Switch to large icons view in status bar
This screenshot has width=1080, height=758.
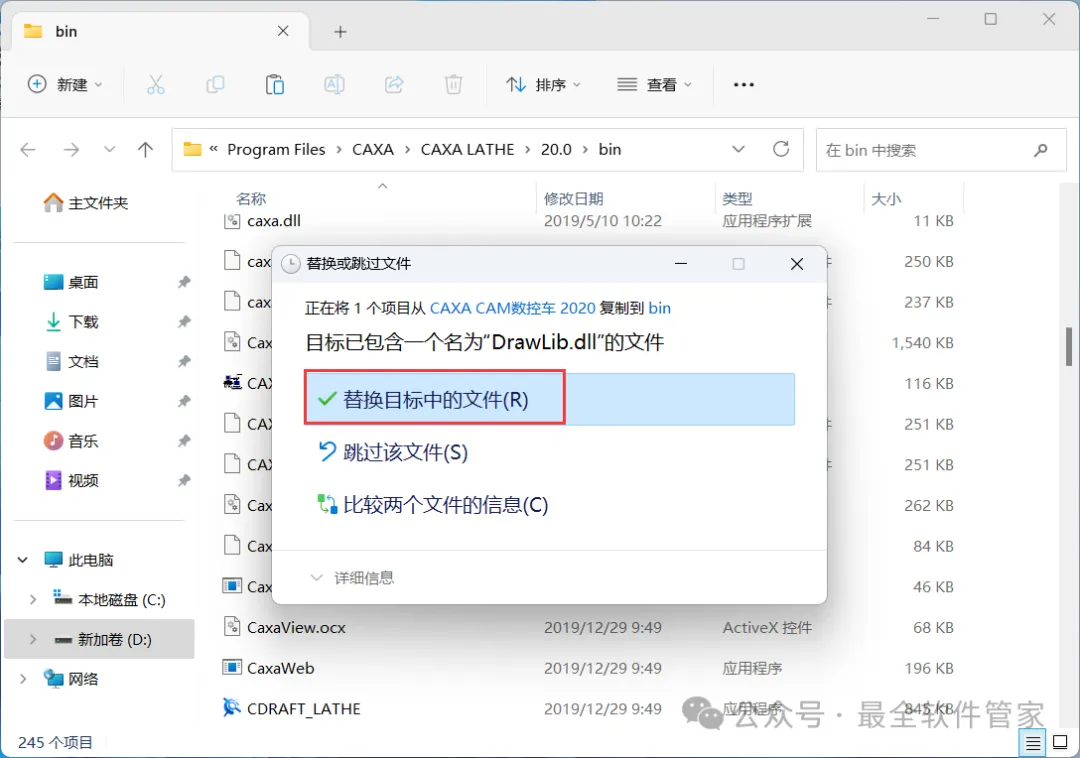tap(1060, 742)
